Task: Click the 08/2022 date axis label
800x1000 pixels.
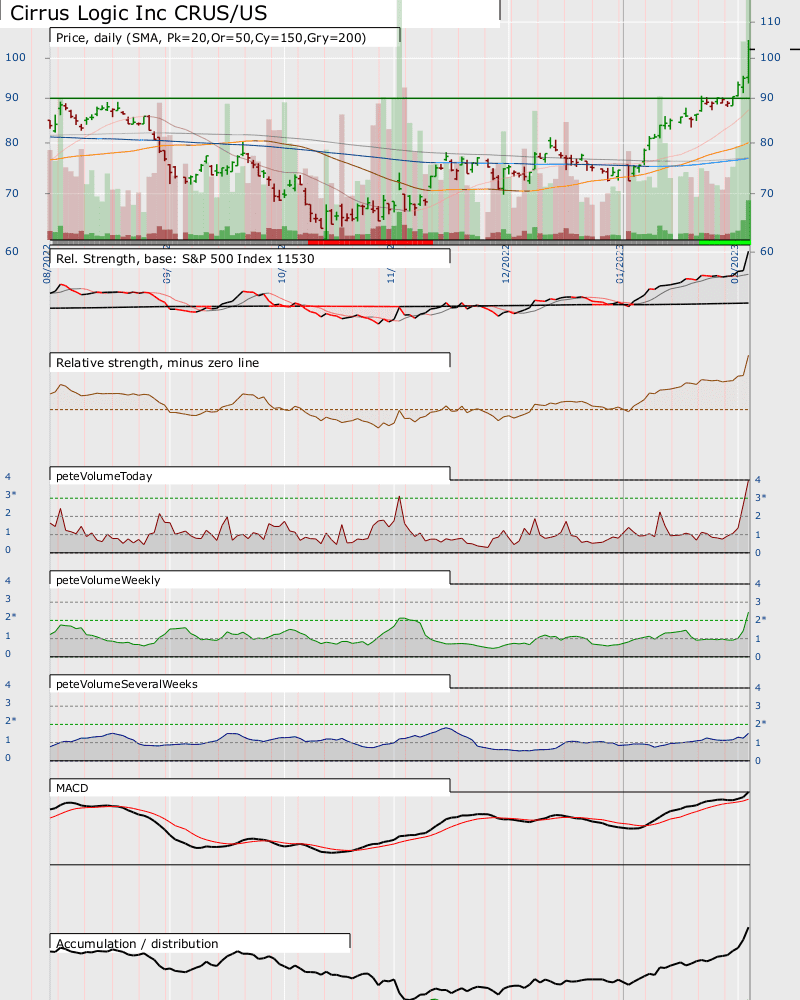Action: [x=46, y=263]
